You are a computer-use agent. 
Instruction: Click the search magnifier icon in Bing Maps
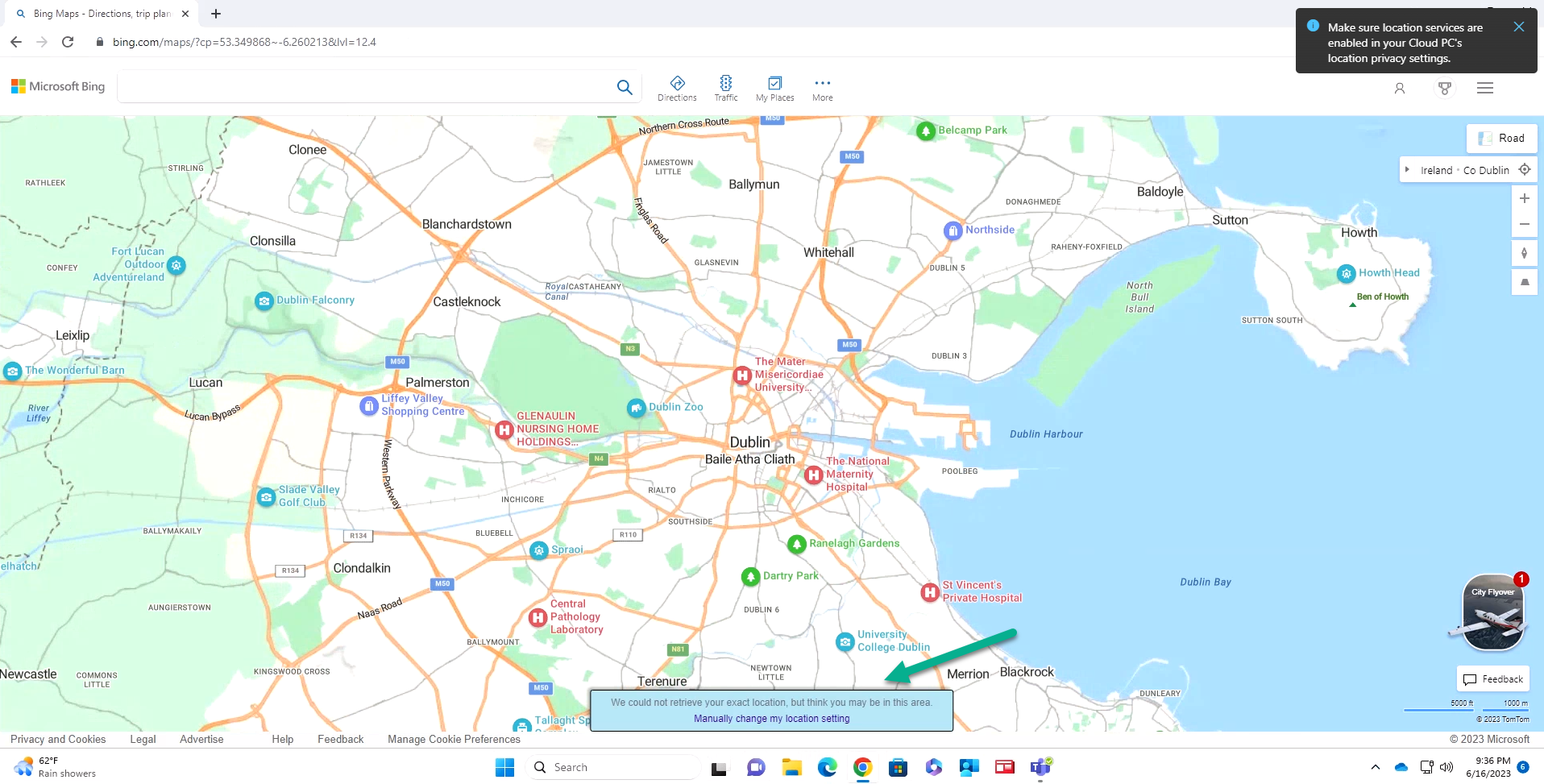[x=625, y=87]
